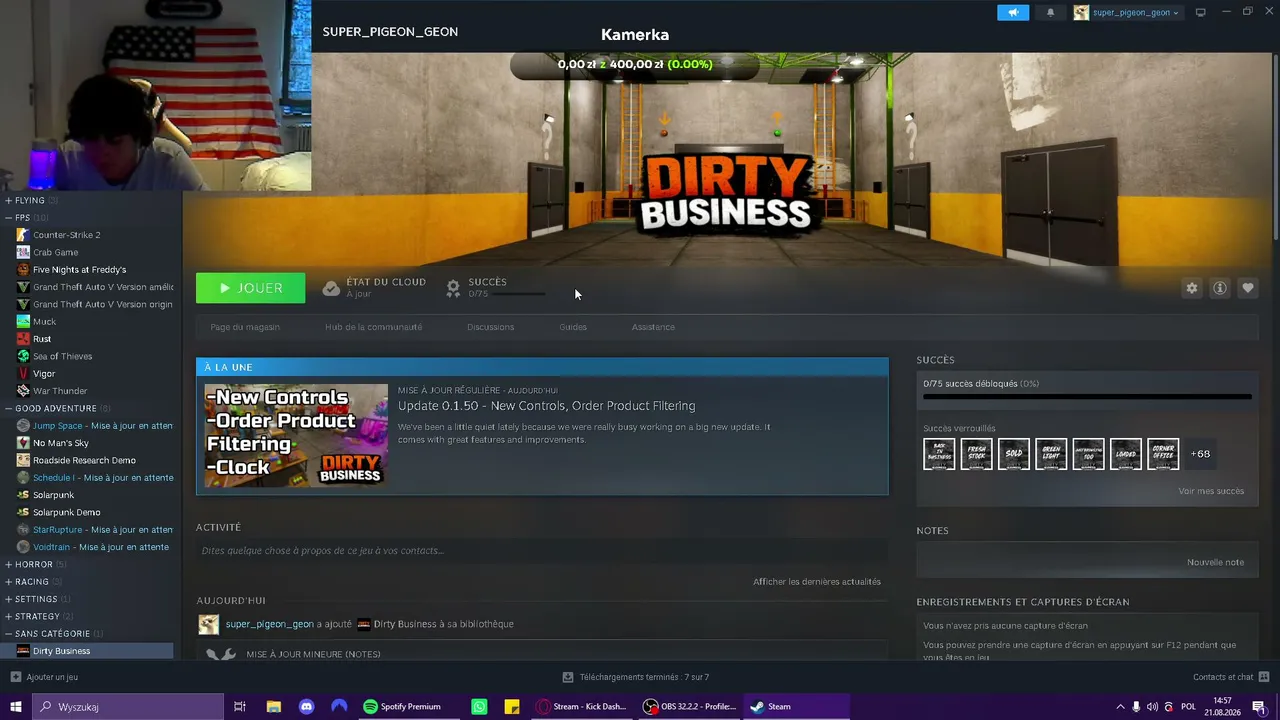Open Counter-Strike 2 game icon in library

pos(23,235)
